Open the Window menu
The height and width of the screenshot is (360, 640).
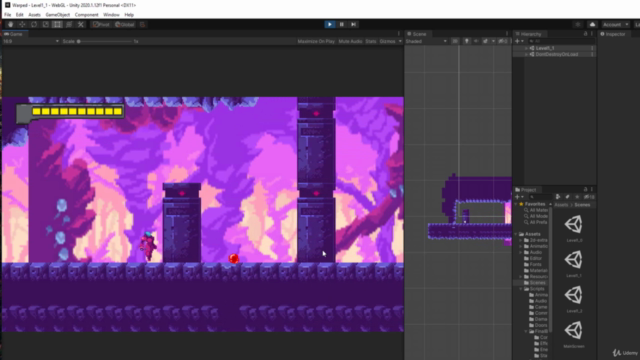111,15
